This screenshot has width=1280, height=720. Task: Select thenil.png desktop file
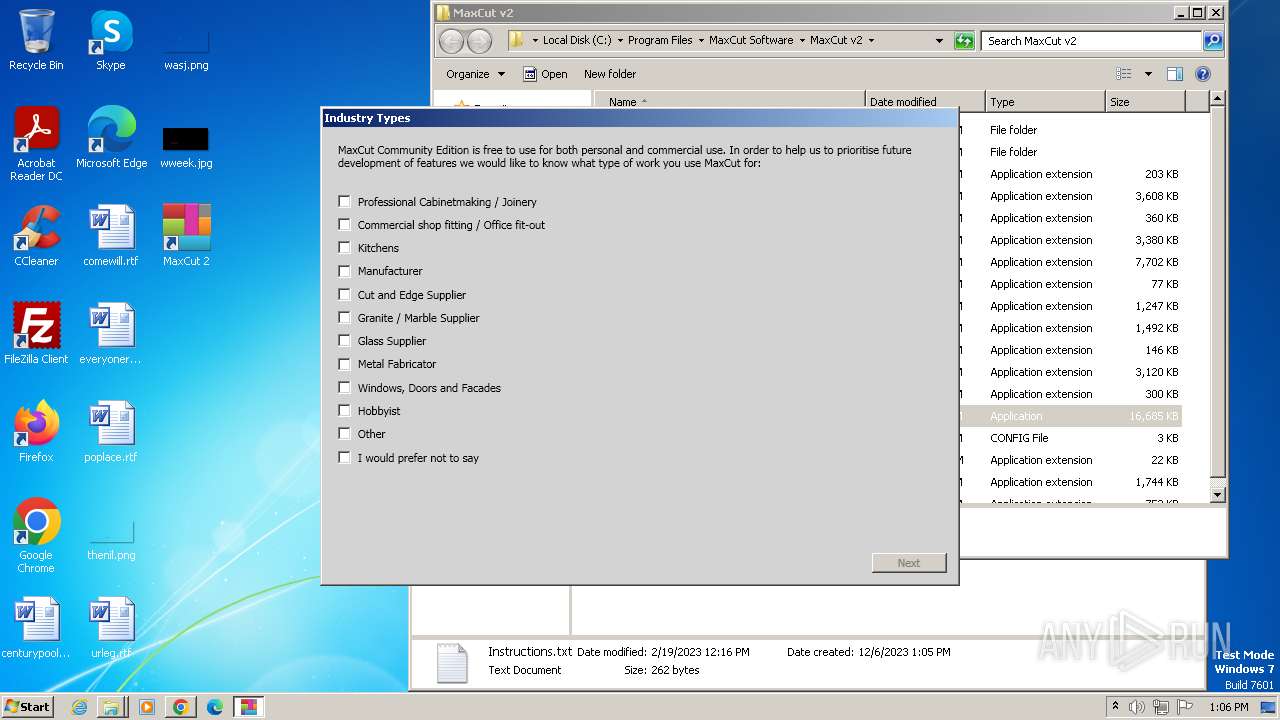click(x=111, y=540)
